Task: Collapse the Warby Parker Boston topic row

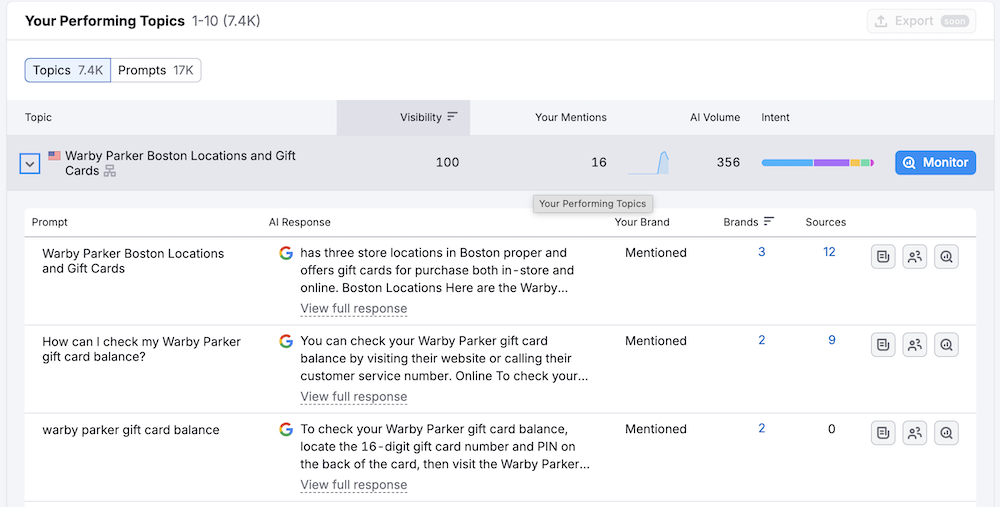Action: click(x=30, y=164)
